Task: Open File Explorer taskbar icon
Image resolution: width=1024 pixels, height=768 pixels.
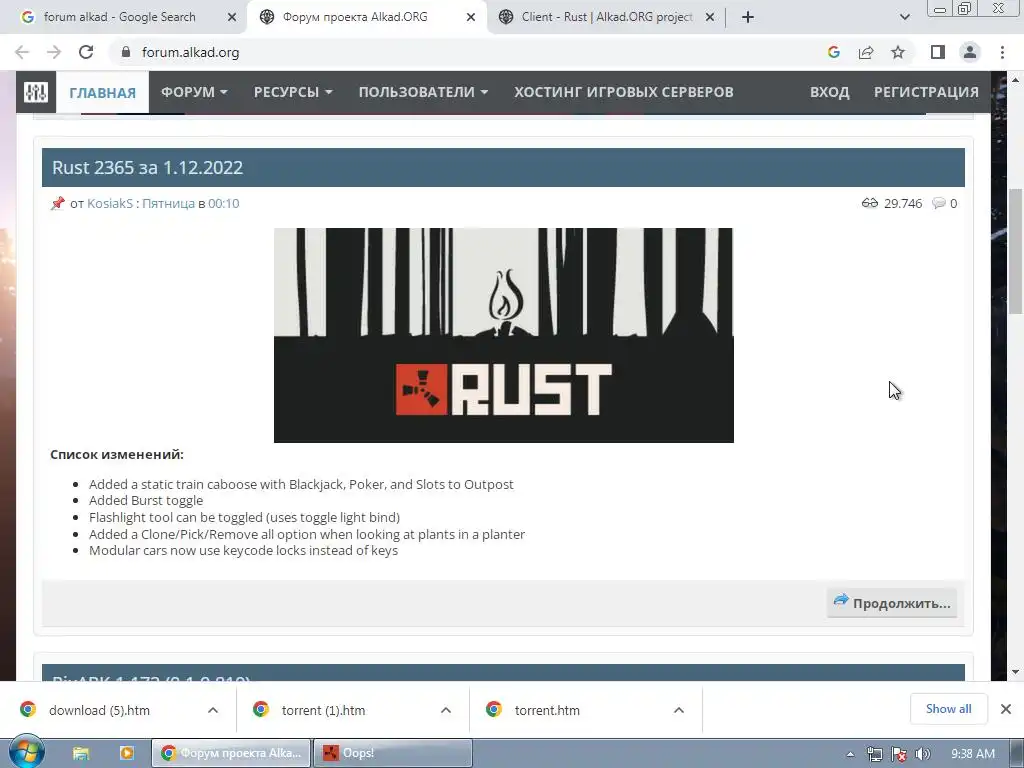Action: click(x=81, y=753)
